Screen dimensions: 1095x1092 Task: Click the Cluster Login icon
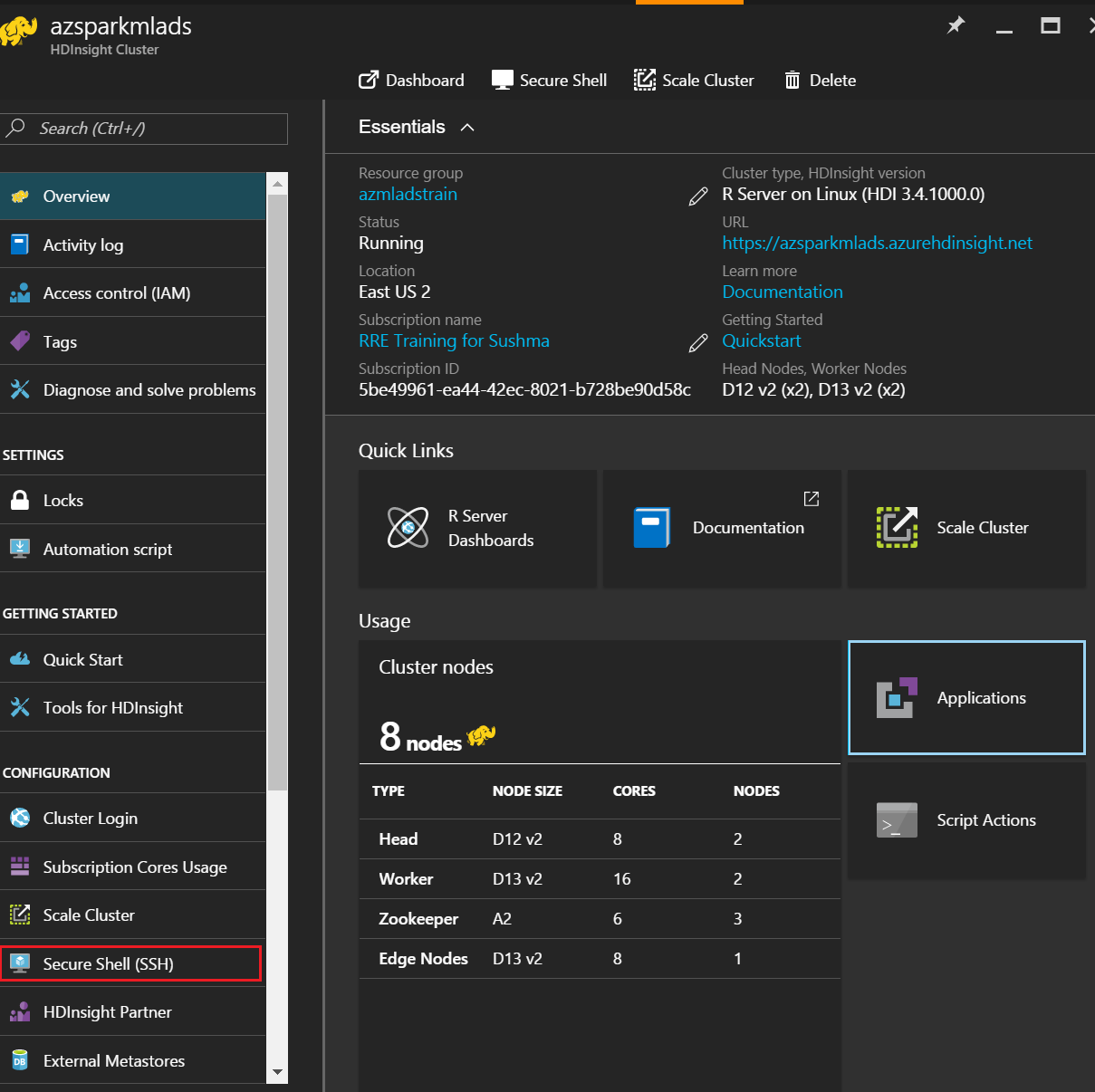pyautogui.click(x=20, y=818)
